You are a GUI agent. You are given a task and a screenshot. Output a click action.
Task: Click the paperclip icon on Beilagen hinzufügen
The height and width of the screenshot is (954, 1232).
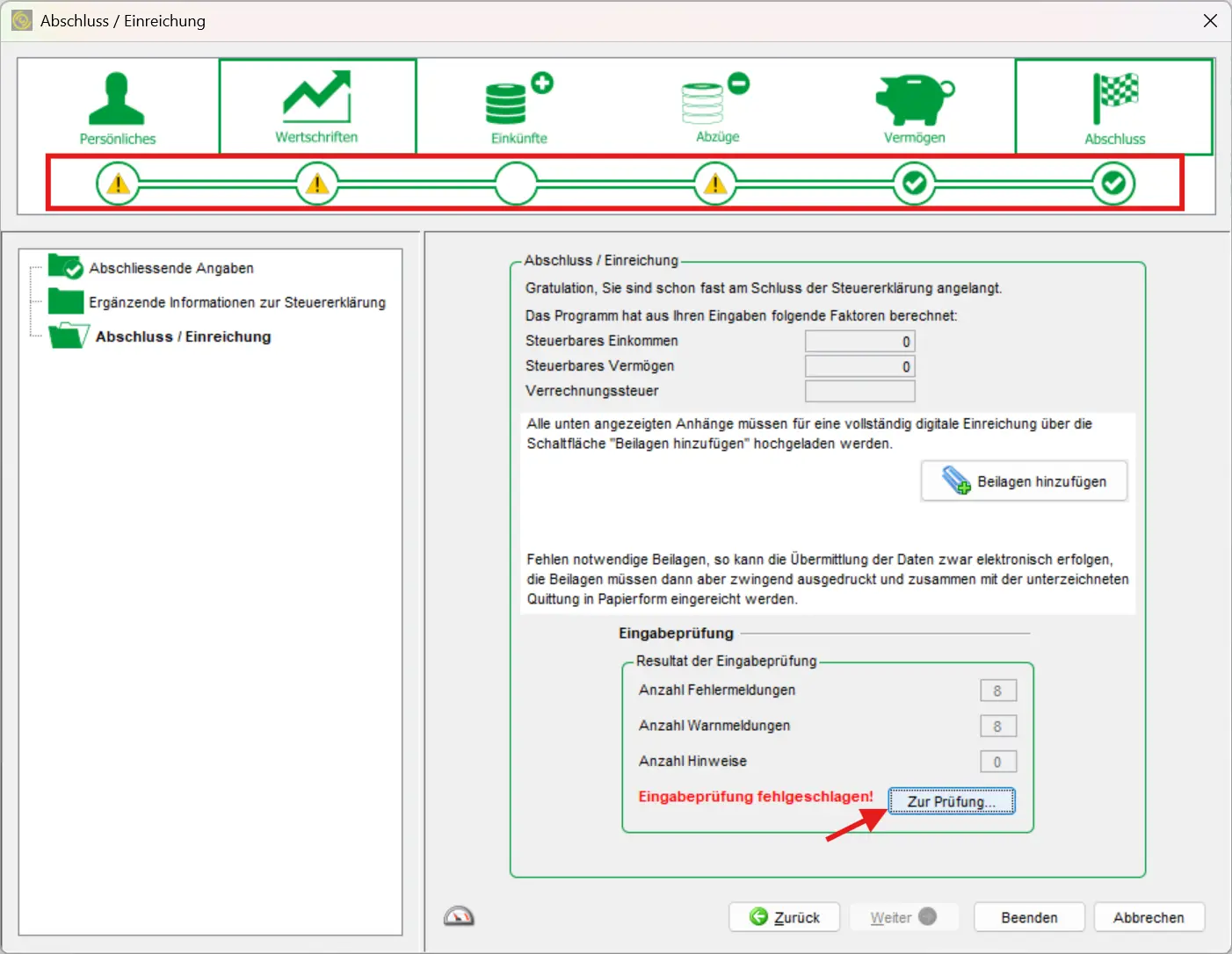click(x=956, y=481)
